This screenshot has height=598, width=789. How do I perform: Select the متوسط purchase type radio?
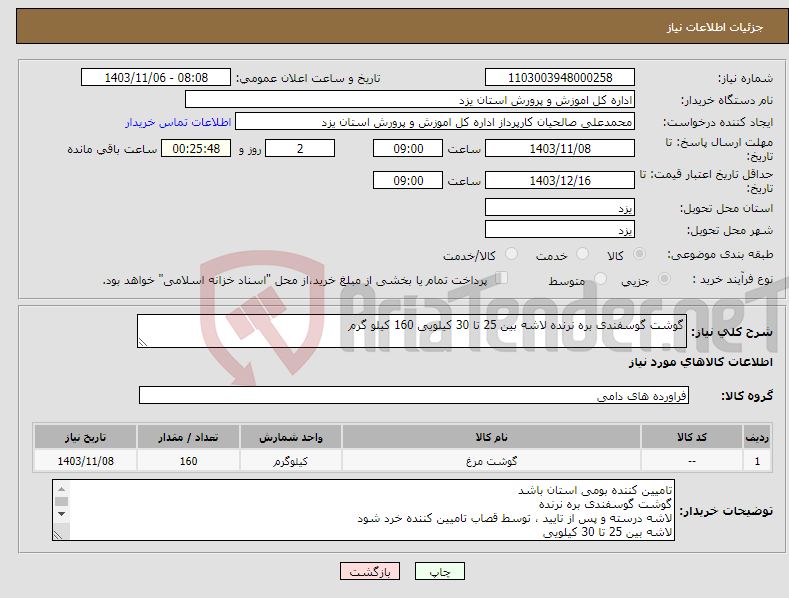[x=600, y=278]
